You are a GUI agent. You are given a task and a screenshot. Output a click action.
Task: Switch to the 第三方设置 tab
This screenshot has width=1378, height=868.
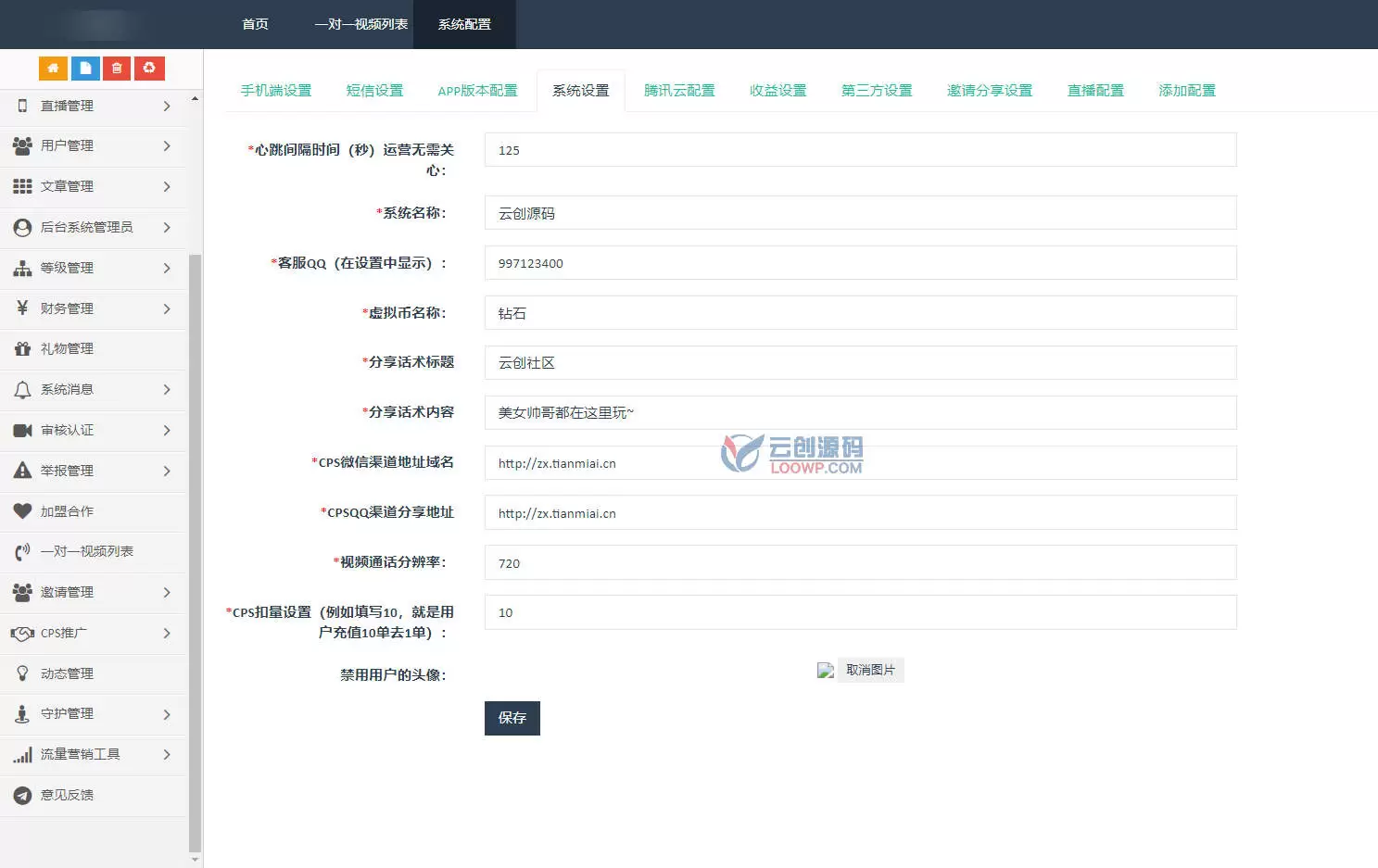coord(877,90)
